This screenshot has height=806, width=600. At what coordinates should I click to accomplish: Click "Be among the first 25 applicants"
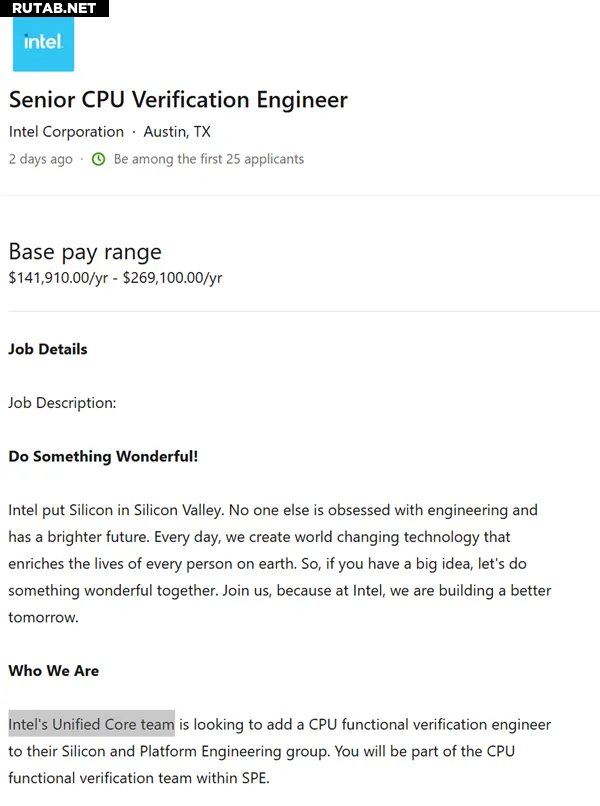[x=208, y=159]
